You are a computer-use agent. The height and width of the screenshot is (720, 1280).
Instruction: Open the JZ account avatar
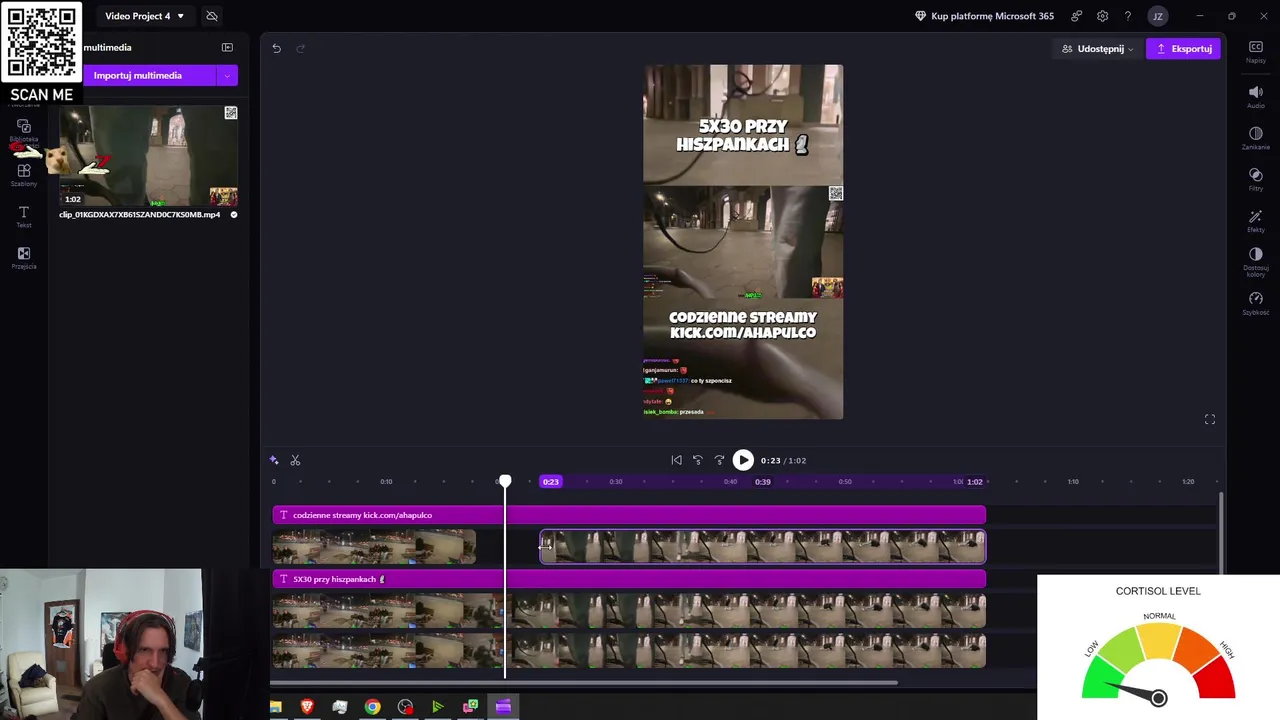[x=1157, y=16]
